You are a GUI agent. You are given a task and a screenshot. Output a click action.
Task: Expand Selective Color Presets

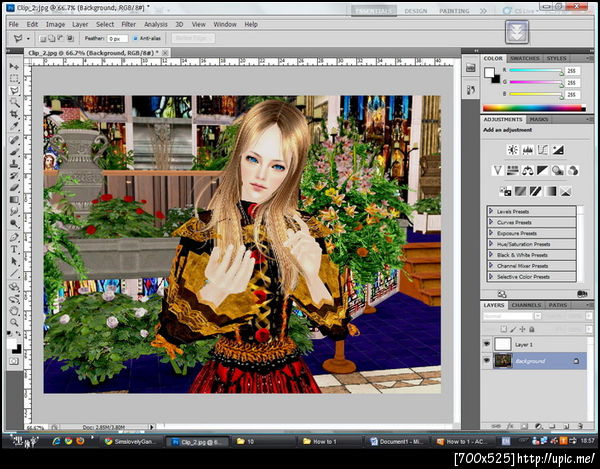pyautogui.click(x=491, y=276)
